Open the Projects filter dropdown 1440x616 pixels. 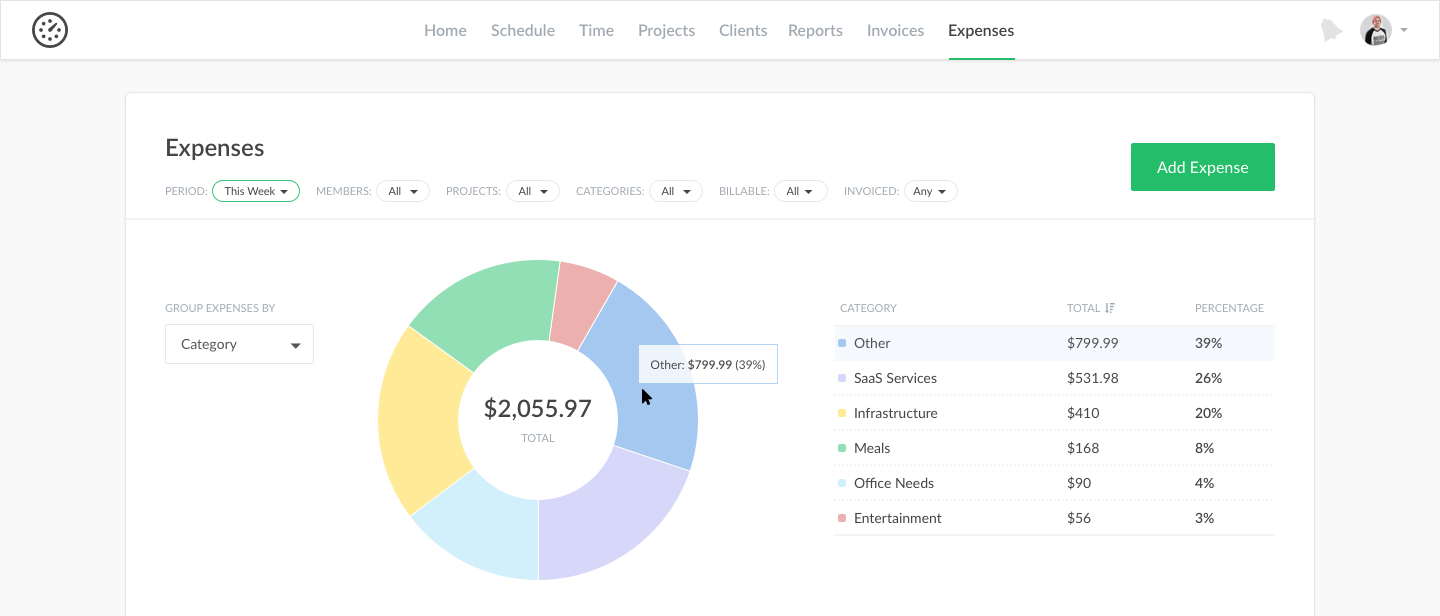[533, 191]
